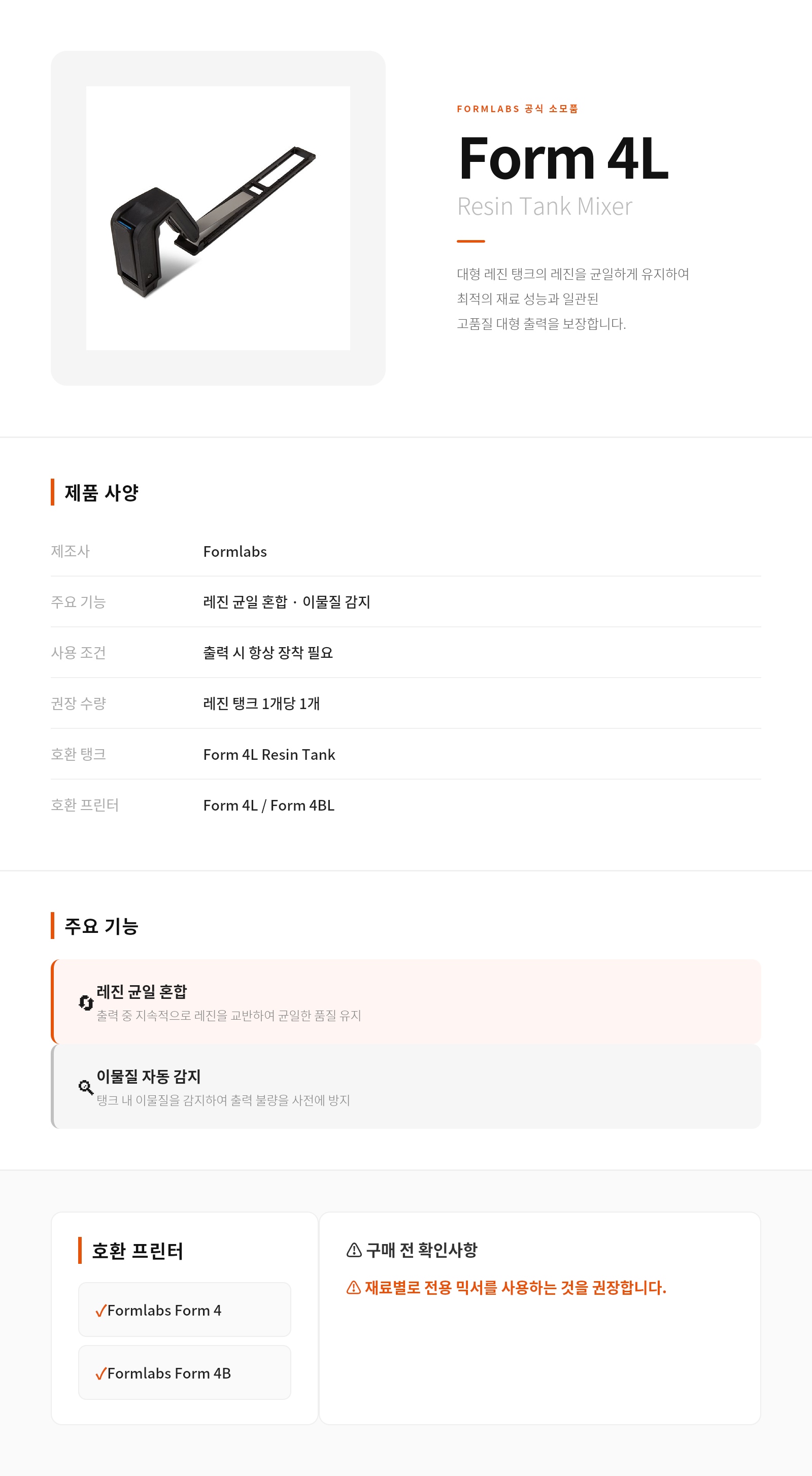Select the 이물질 자동 감지 feature card

pos(405,1086)
